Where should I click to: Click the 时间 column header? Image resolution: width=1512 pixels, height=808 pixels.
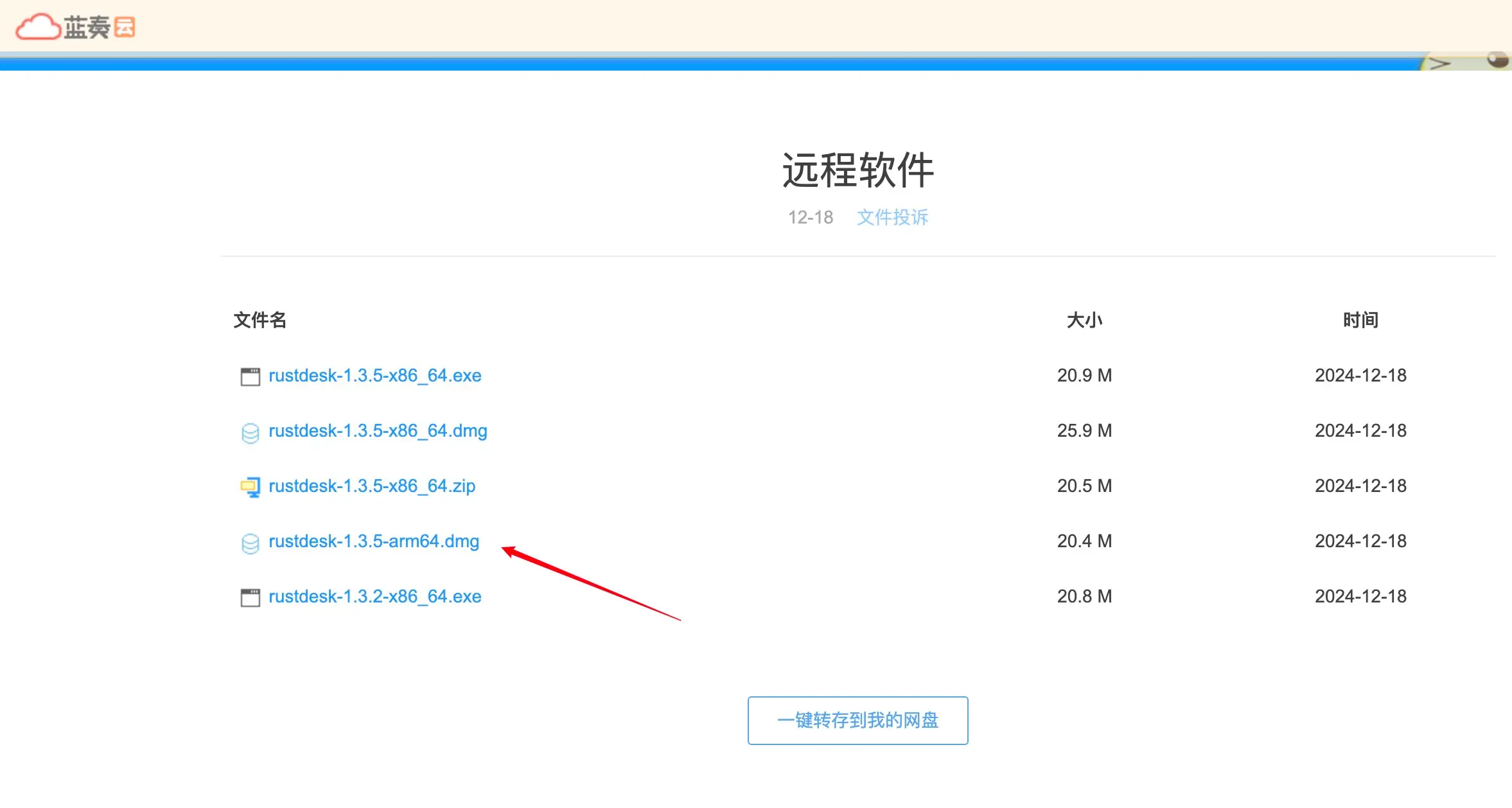[x=1360, y=320]
